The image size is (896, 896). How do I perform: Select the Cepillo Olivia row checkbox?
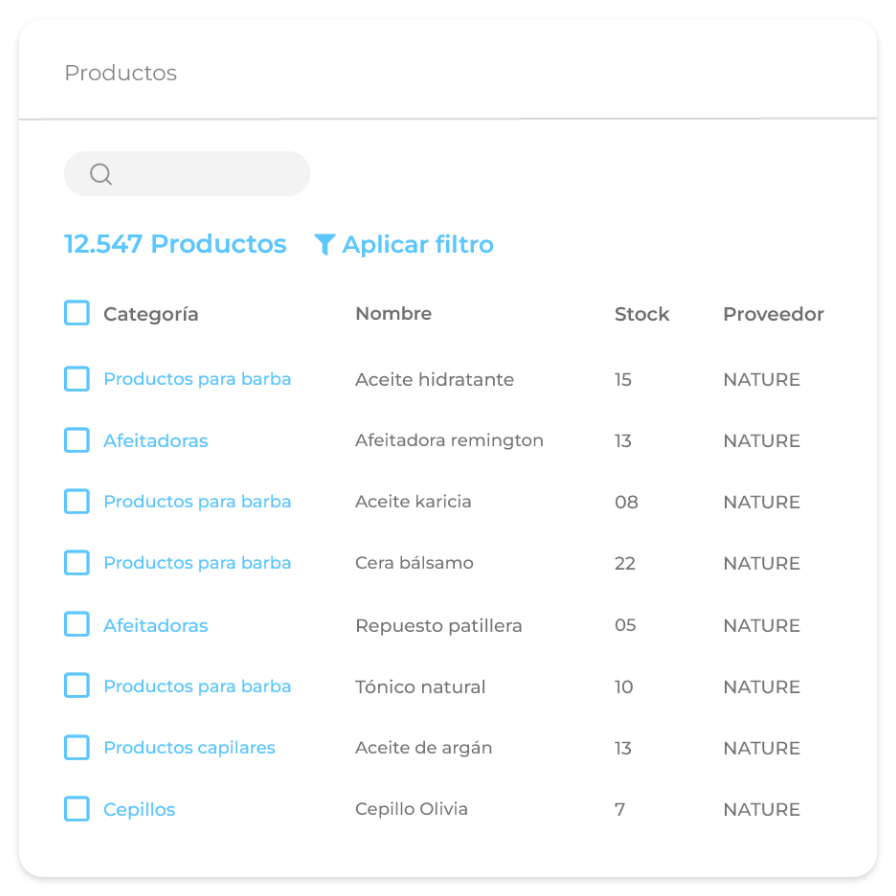point(77,809)
